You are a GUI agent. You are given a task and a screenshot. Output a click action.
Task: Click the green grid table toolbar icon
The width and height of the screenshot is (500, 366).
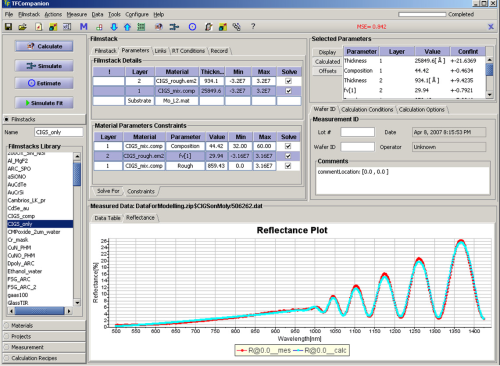[x=141, y=27]
